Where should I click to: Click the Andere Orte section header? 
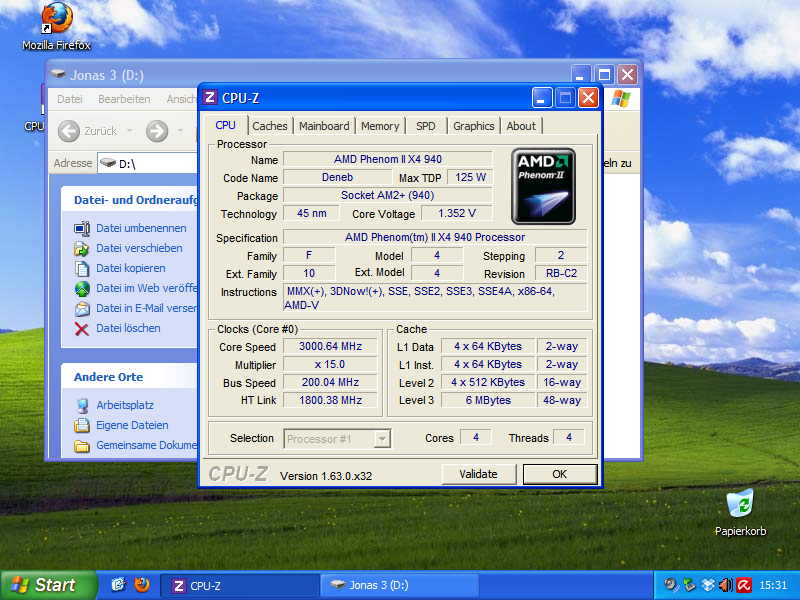click(x=108, y=377)
